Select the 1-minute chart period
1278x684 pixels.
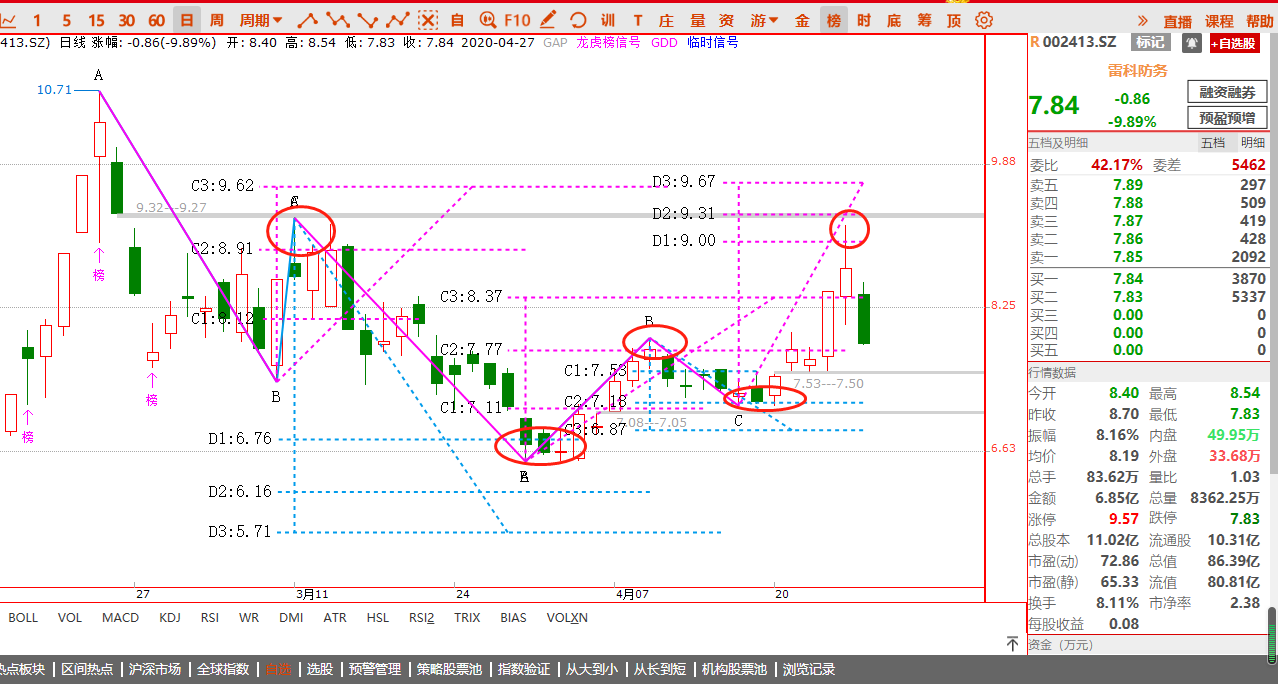pyautogui.click(x=37, y=19)
